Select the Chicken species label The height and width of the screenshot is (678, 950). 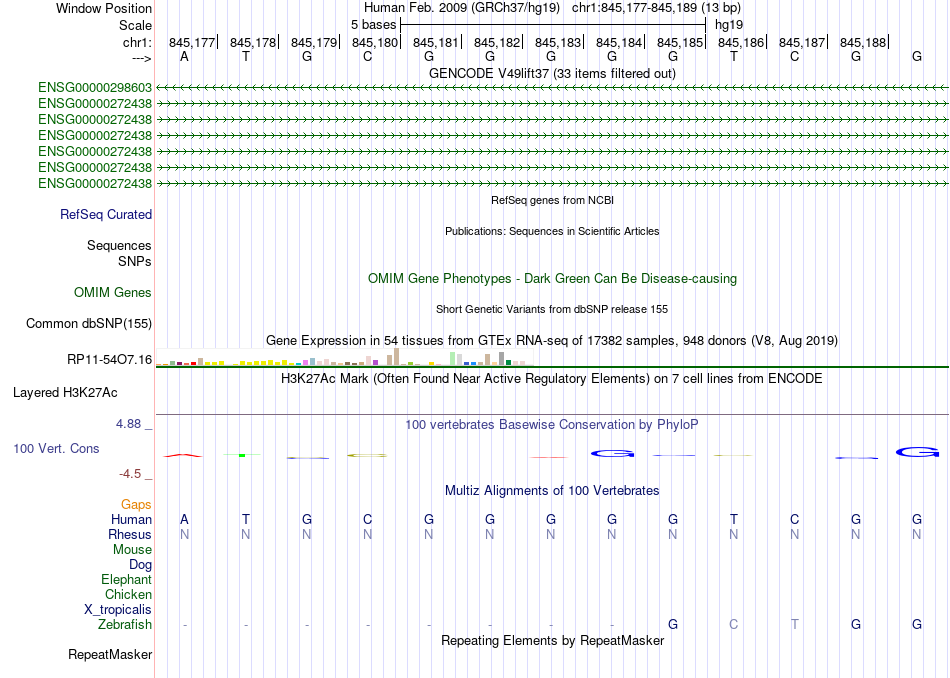point(128,594)
